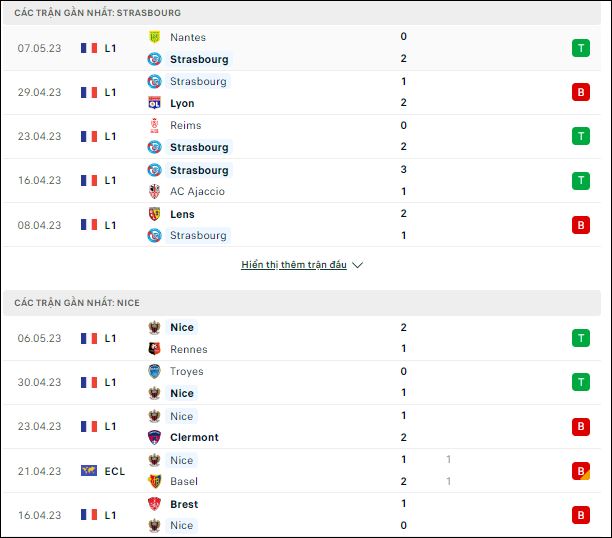612x538 pixels.
Task: Click the Rennes club logo
Action: pos(155,349)
